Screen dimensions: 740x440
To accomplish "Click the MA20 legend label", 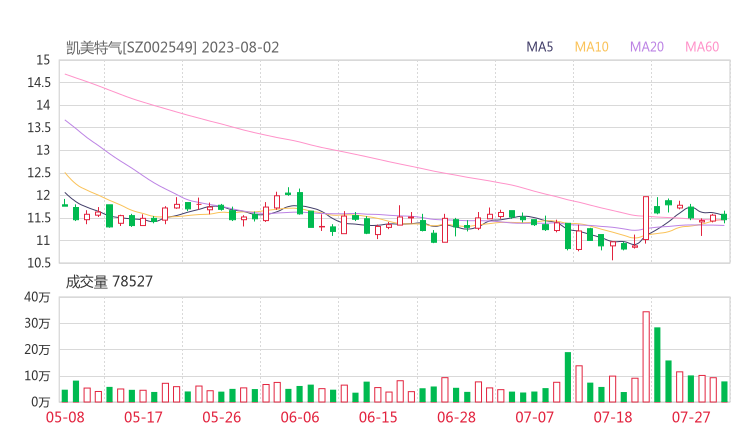I will [647, 47].
